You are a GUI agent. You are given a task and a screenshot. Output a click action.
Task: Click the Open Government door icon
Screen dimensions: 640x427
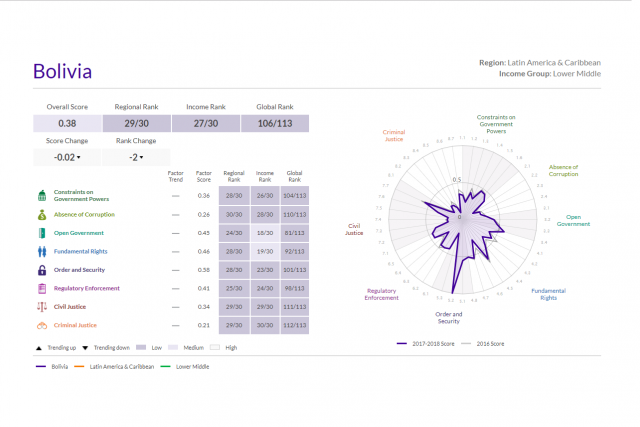pos(42,233)
